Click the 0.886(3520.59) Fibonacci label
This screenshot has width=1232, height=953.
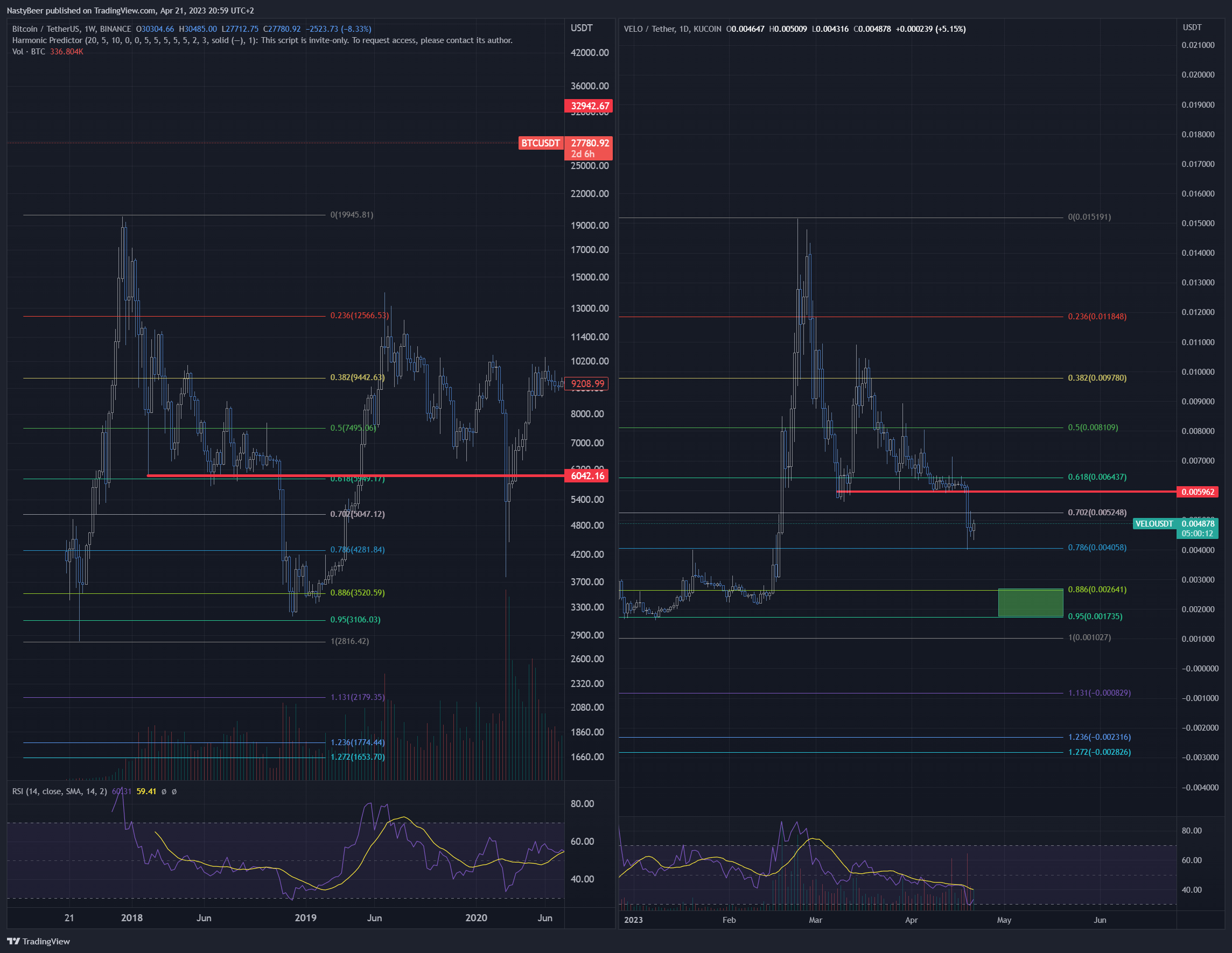(x=357, y=593)
